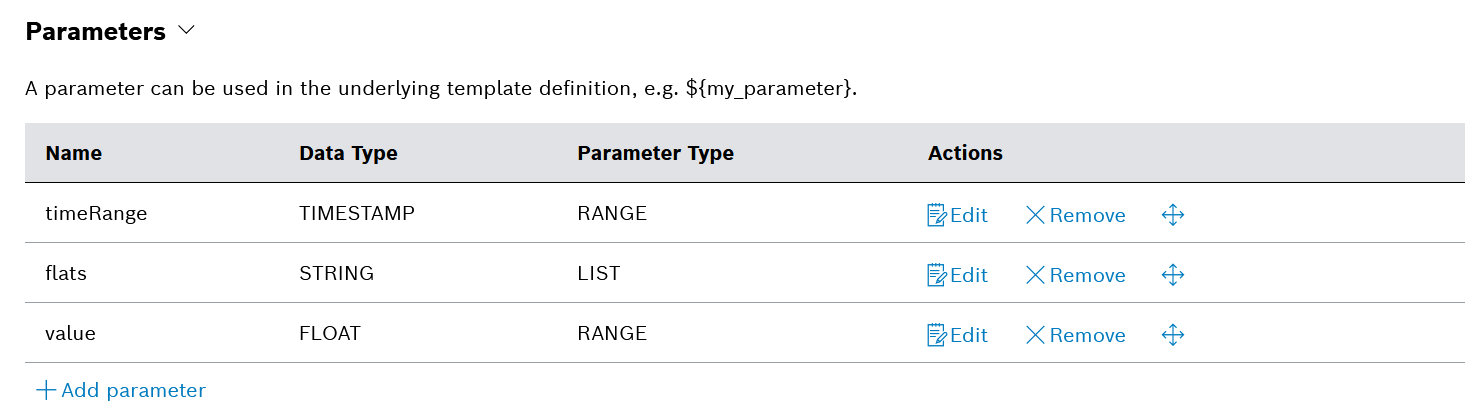Viewport: 1480px width, 417px height.
Task: Click the Data Type column header
Action: [348, 153]
